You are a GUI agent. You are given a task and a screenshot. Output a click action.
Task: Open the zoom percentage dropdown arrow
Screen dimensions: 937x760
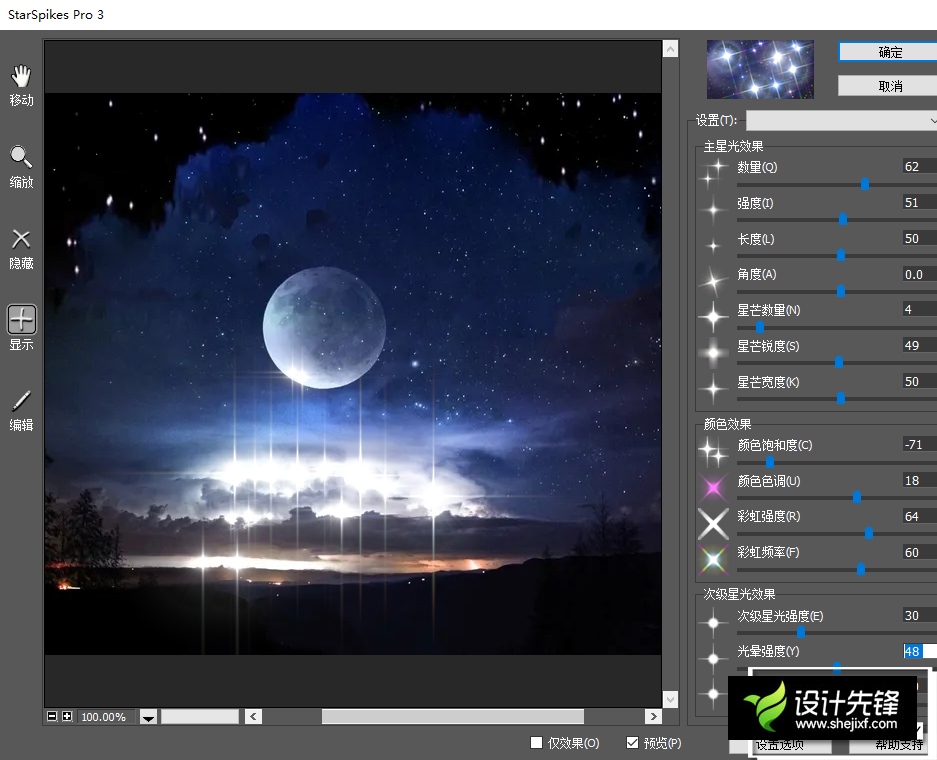[x=148, y=716]
